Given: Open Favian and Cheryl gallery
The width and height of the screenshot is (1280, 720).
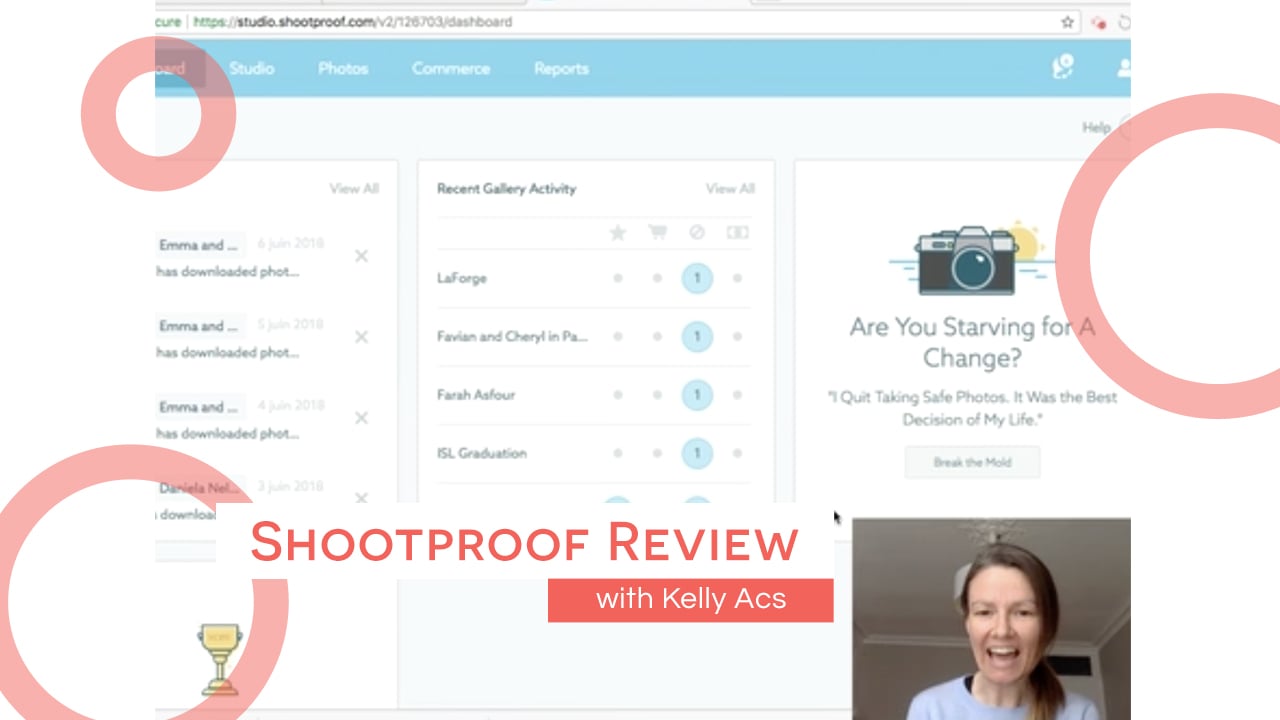Looking at the screenshot, I should coord(512,336).
